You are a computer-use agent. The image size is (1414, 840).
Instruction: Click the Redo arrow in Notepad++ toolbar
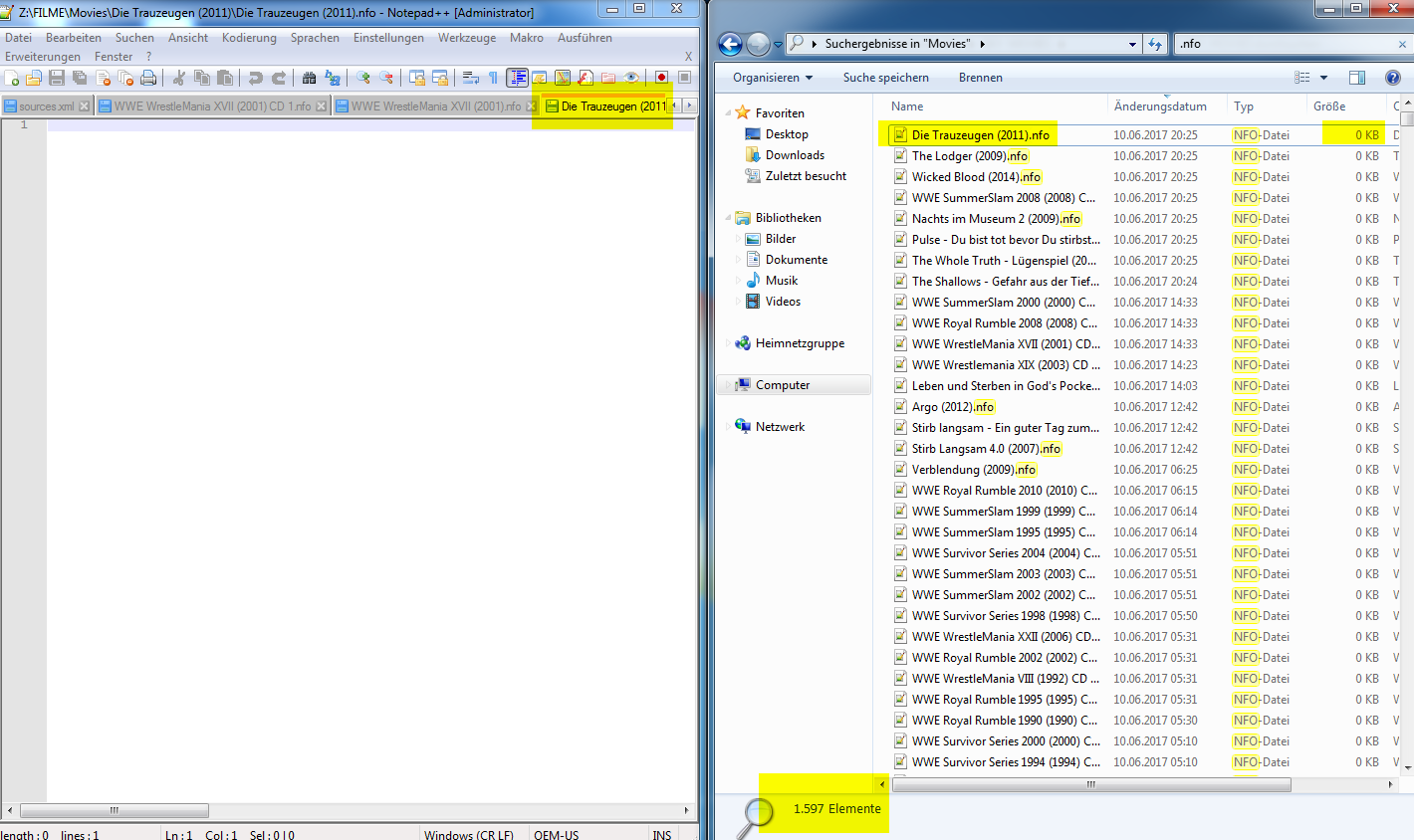[279, 78]
